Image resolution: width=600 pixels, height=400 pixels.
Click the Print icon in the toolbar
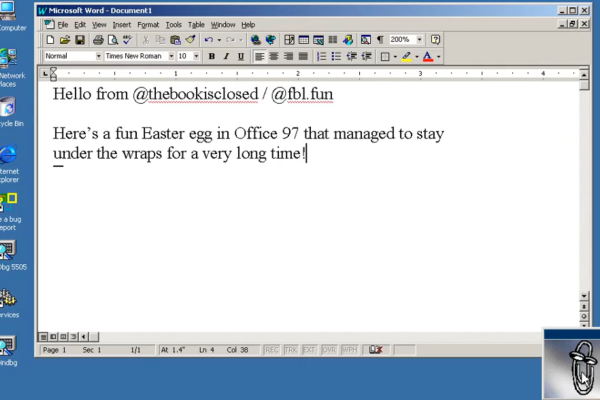click(x=98, y=40)
